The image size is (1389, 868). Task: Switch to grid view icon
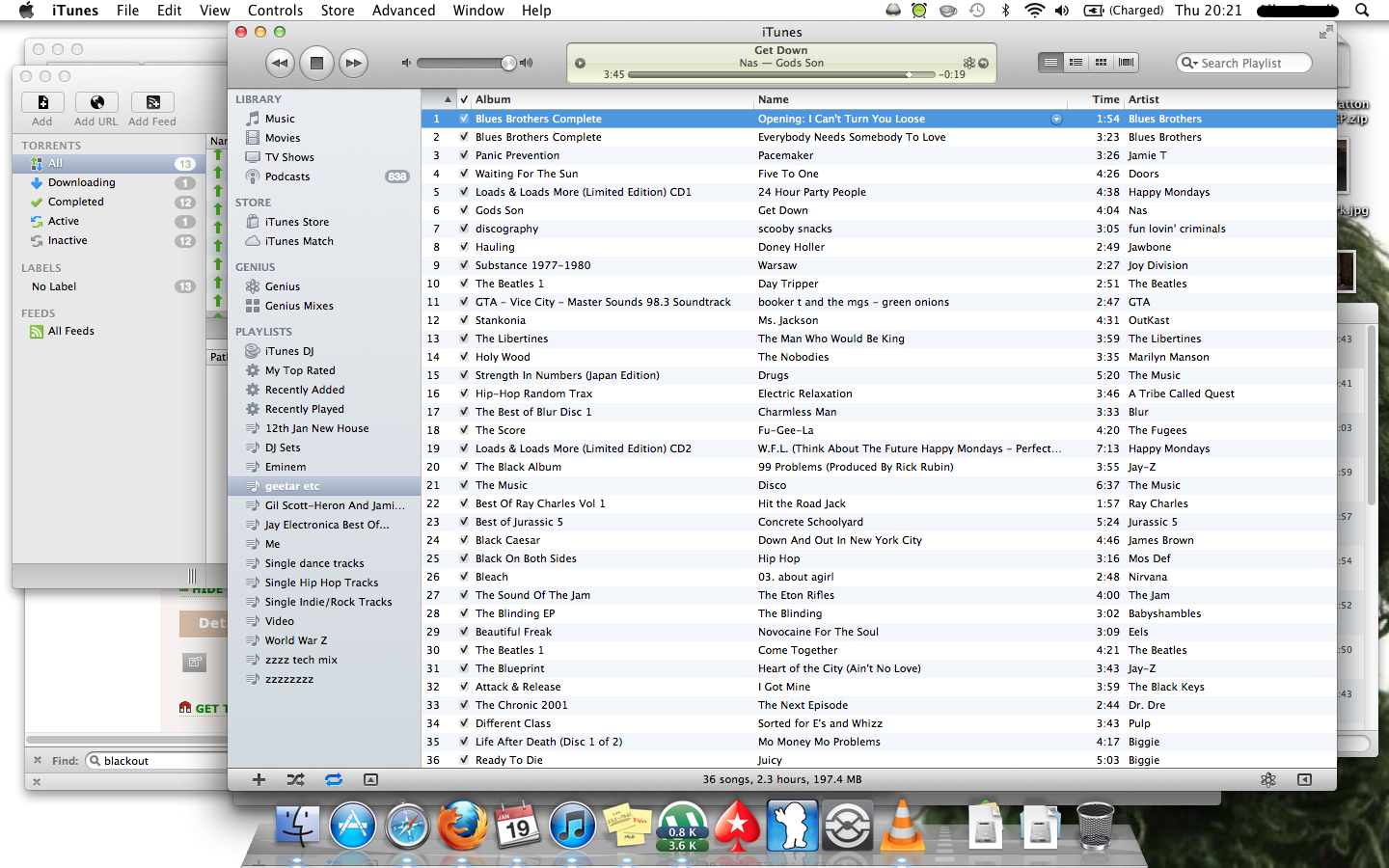(1101, 63)
